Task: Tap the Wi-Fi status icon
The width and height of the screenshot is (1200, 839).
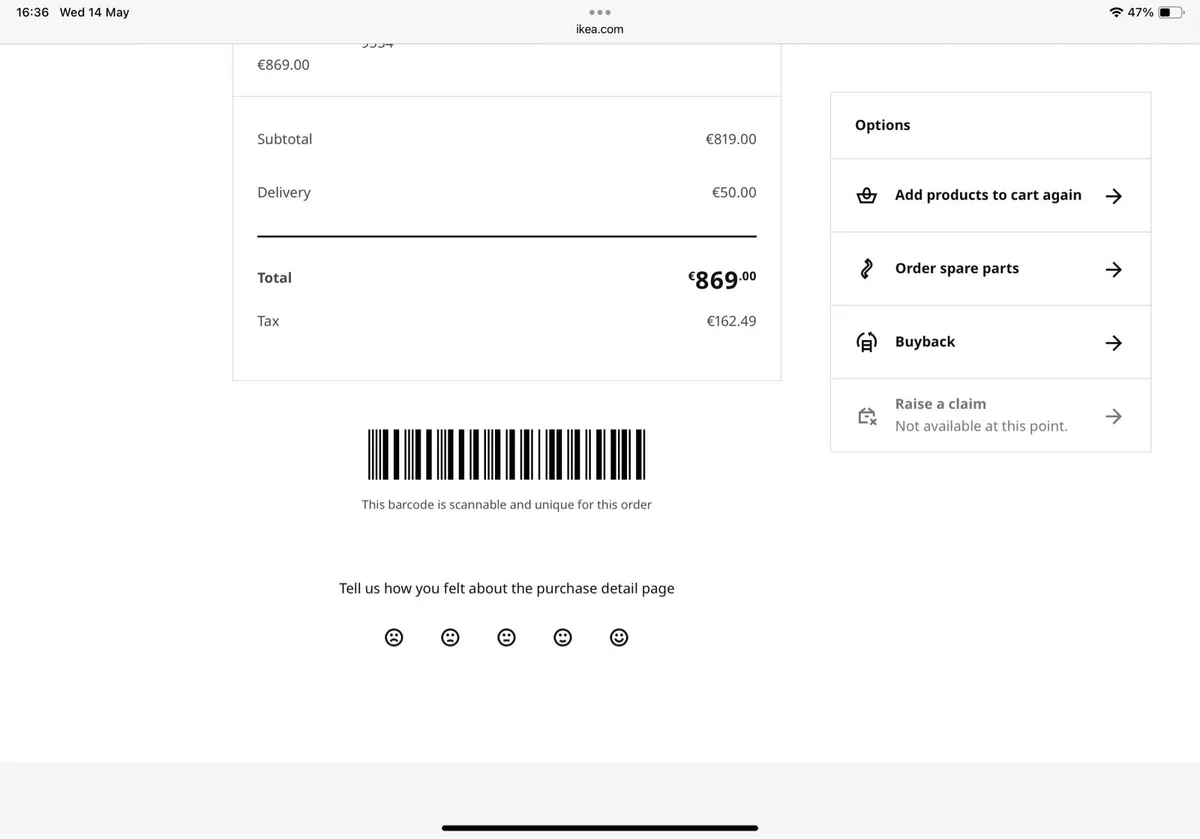Action: click(1116, 12)
